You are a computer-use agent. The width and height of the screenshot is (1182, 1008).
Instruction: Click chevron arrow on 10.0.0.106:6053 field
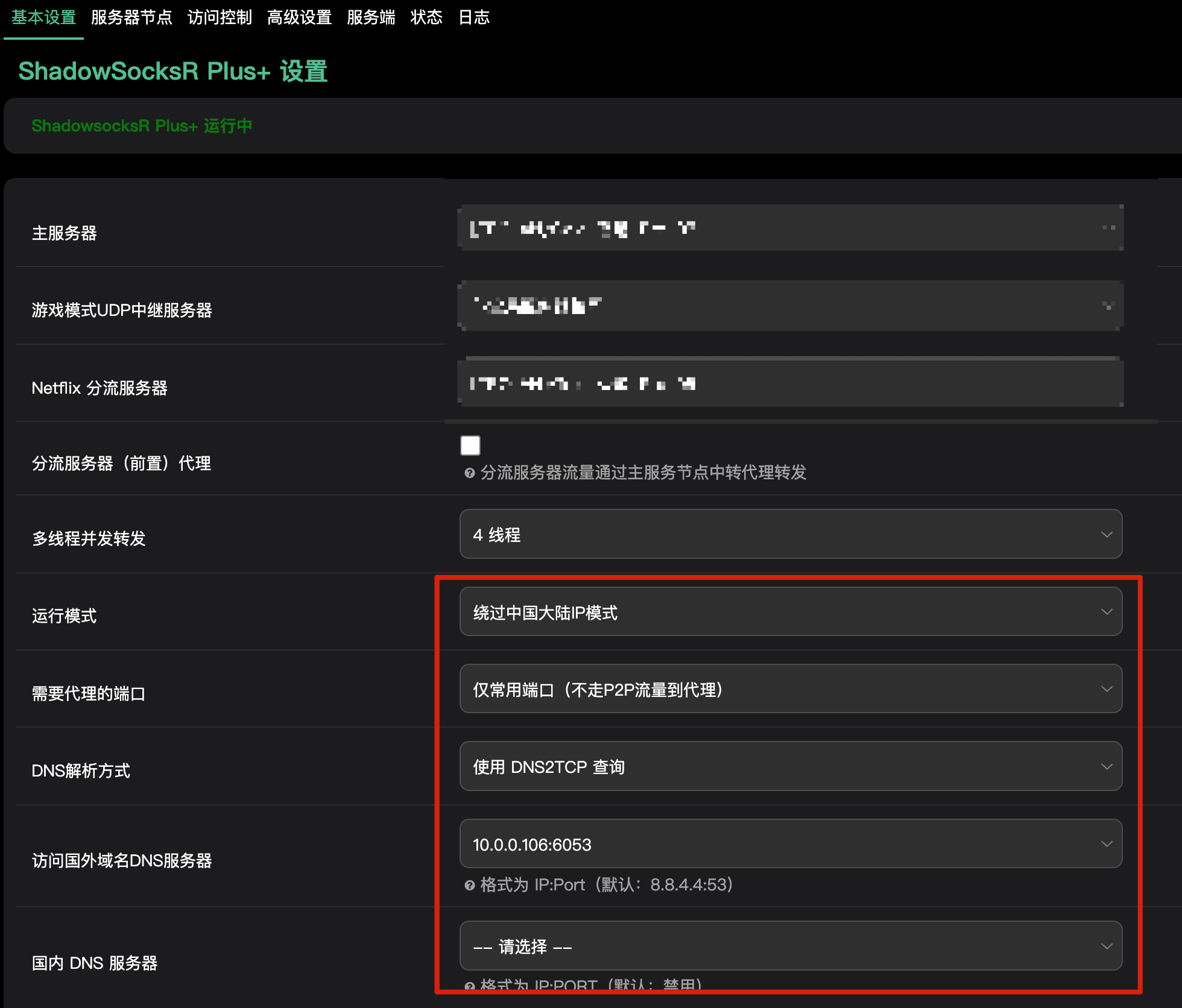[x=1107, y=844]
